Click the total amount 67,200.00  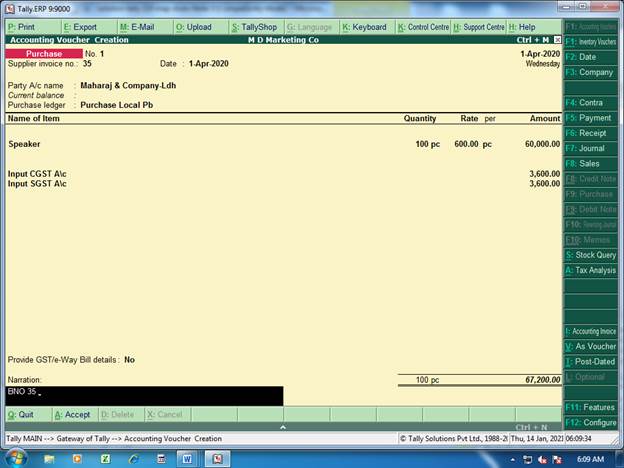543,380
